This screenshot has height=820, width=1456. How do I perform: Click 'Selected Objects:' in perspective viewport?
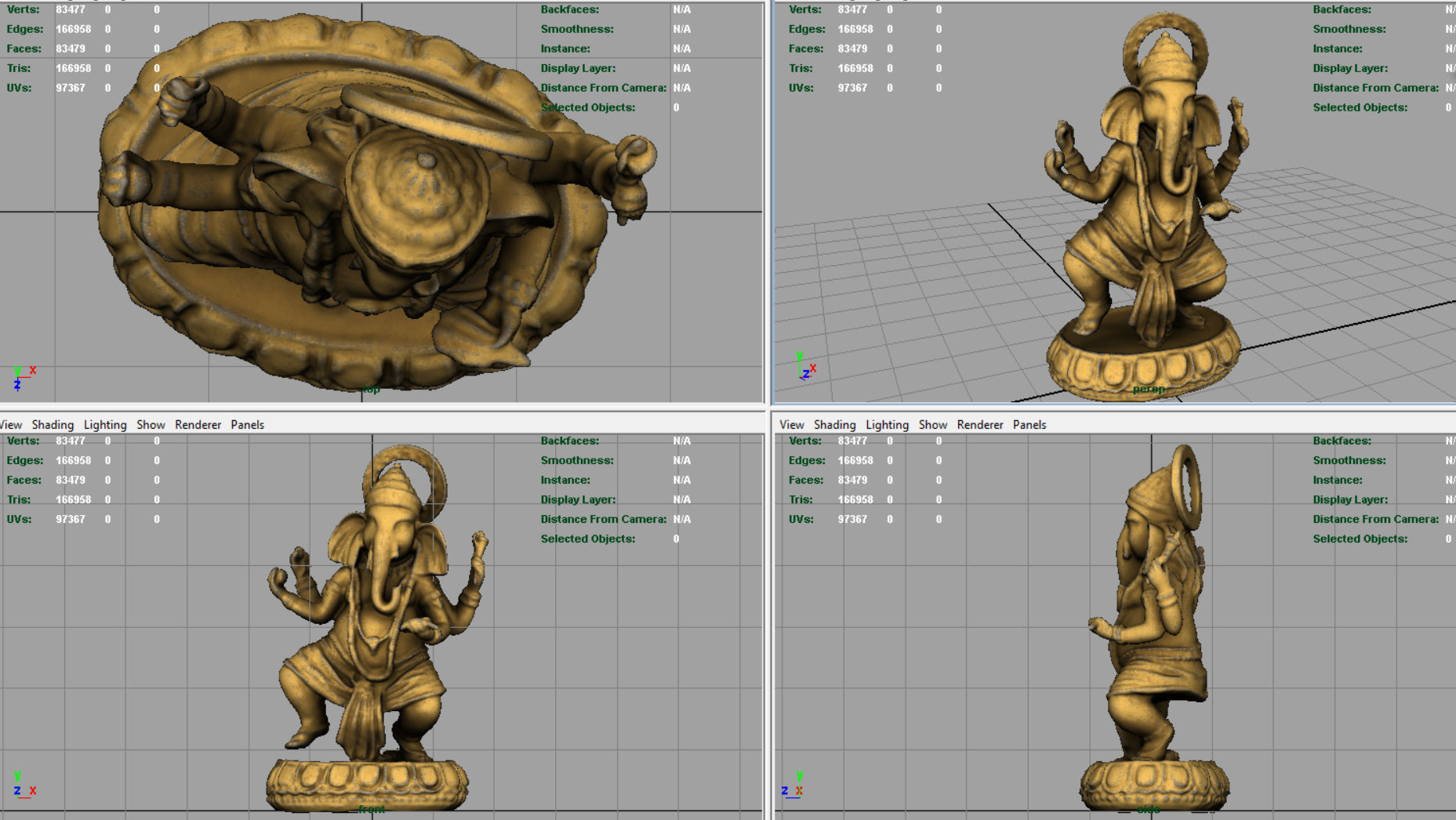pos(1360,107)
